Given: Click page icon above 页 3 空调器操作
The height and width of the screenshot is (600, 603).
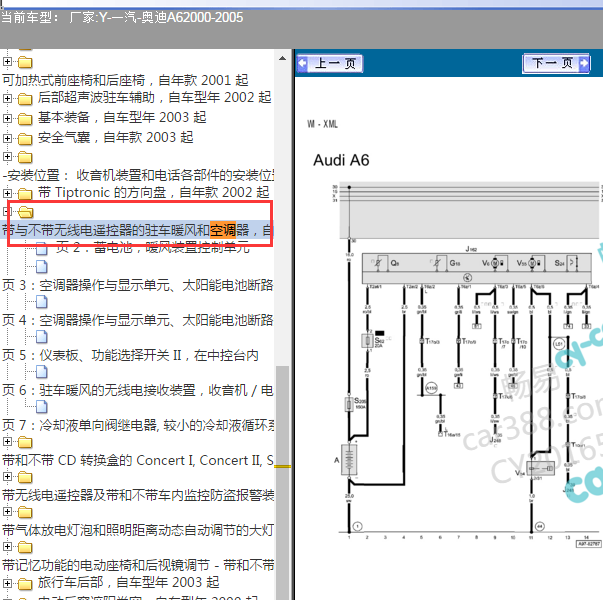Looking at the screenshot, I should coord(42,267).
